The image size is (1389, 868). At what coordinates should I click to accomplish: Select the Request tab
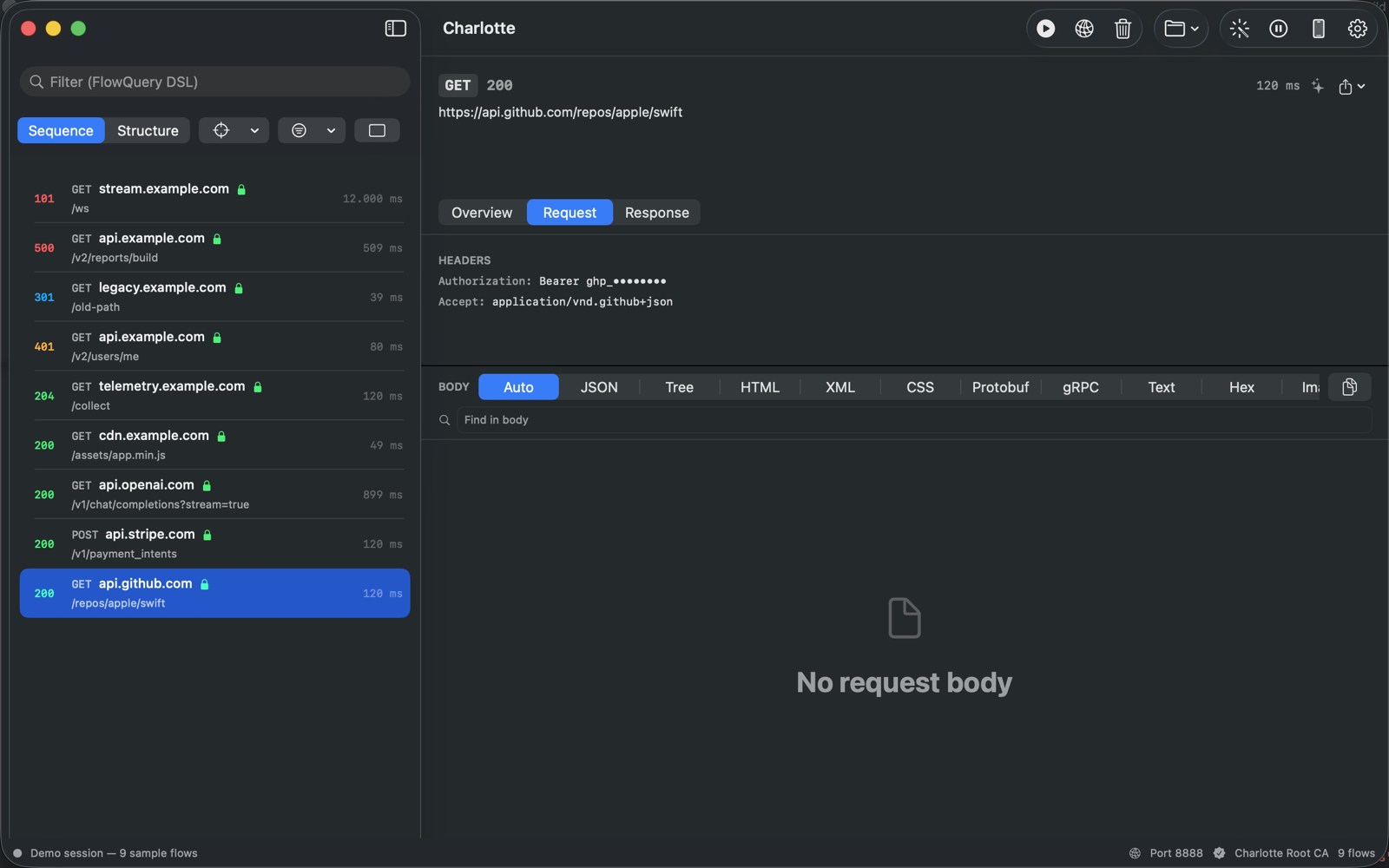[x=569, y=213]
